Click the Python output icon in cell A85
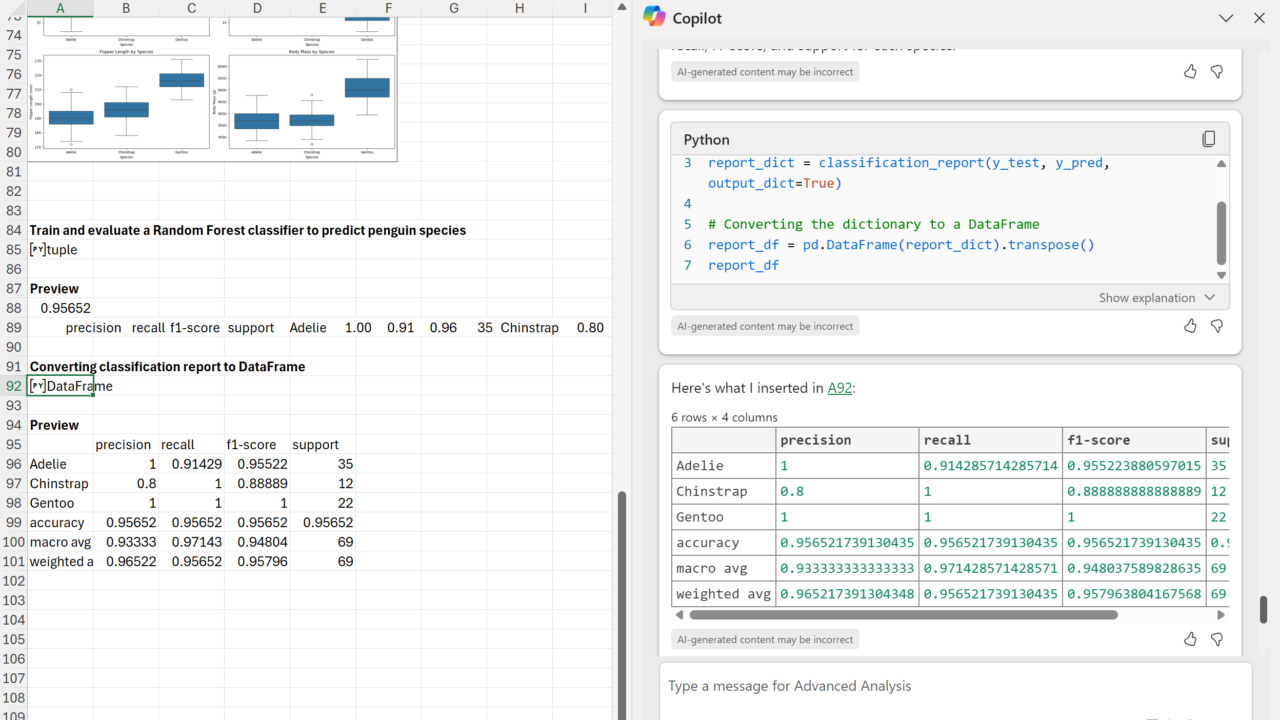Image resolution: width=1280 pixels, height=720 pixels. tap(37, 250)
